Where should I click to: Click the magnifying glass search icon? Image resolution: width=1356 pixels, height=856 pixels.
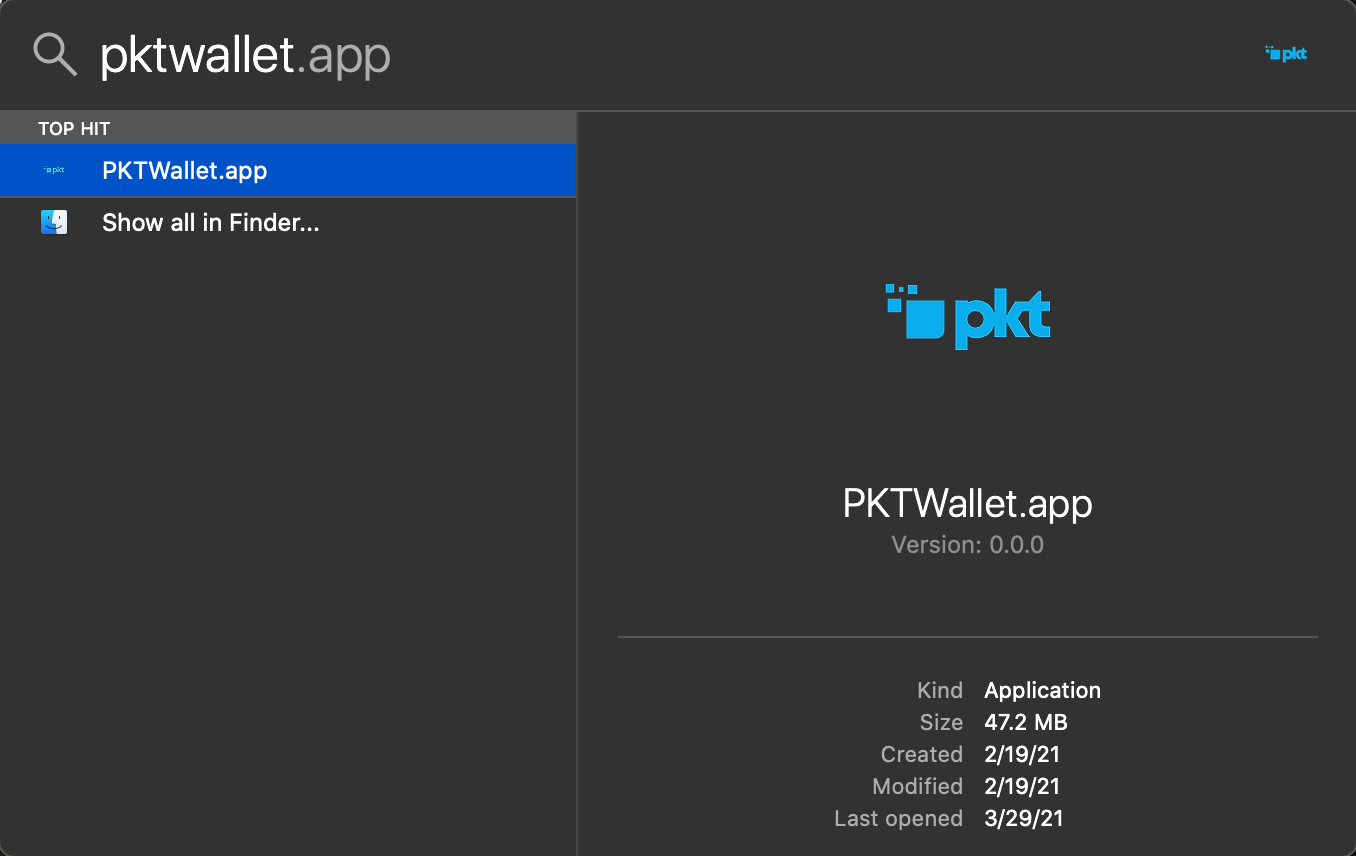pyautogui.click(x=54, y=54)
